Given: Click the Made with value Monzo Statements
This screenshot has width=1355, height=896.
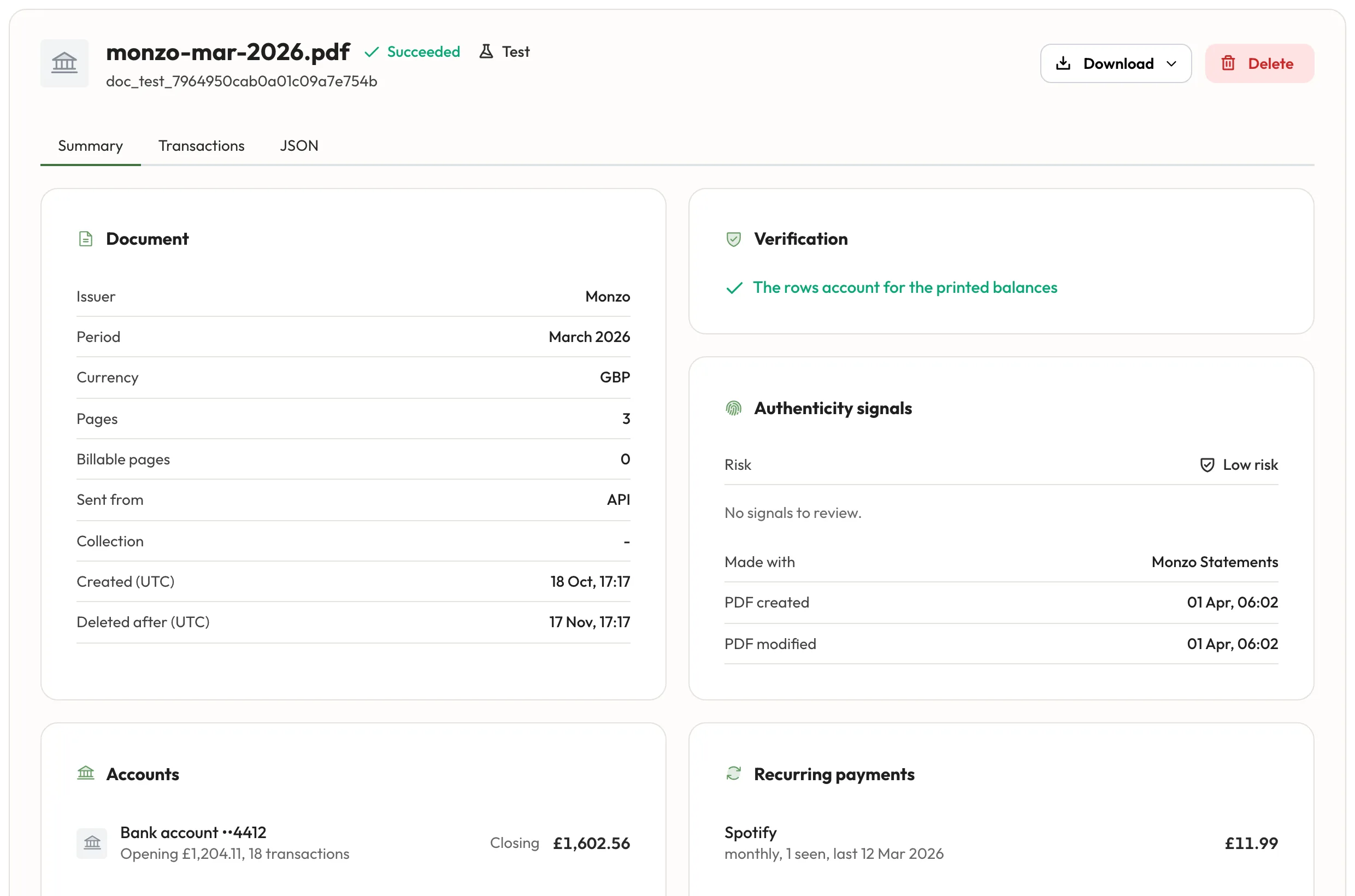Looking at the screenshot, I should tap(1215, 562).
